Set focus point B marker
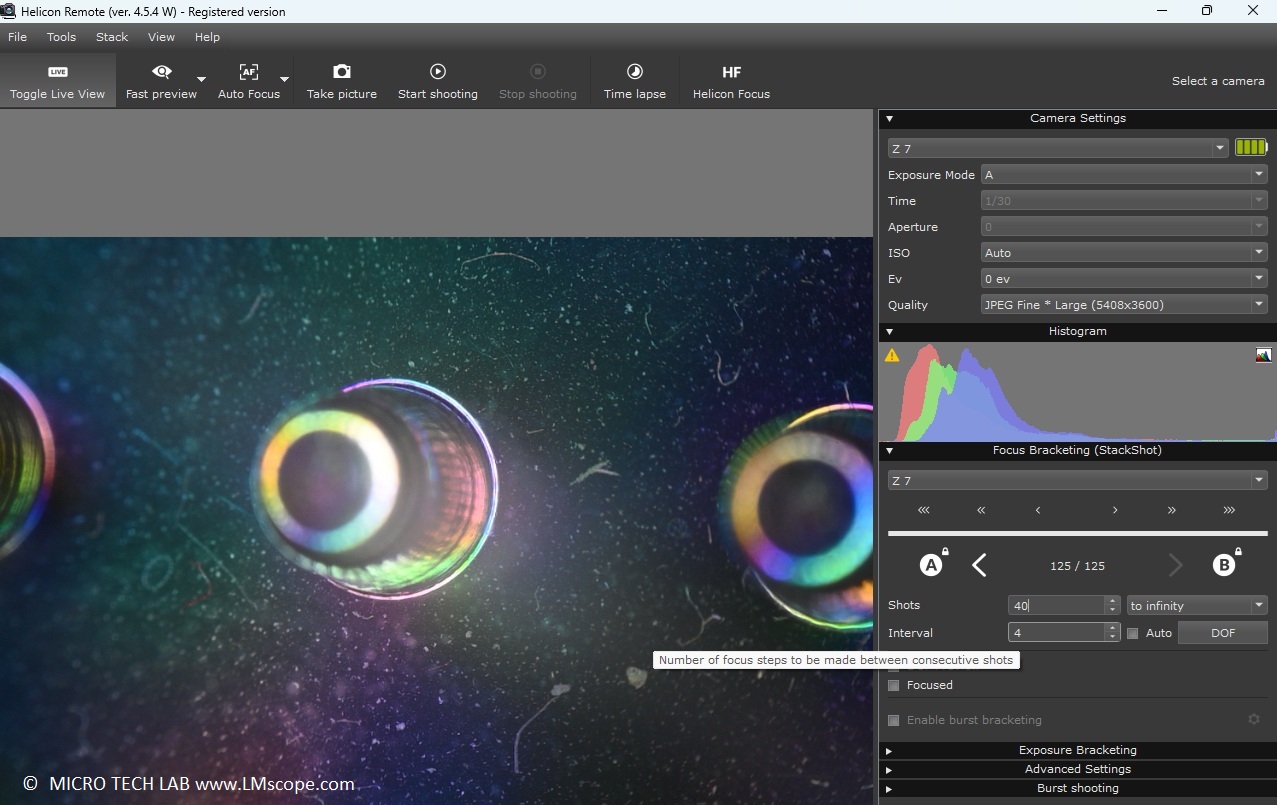 (1223, 565)
